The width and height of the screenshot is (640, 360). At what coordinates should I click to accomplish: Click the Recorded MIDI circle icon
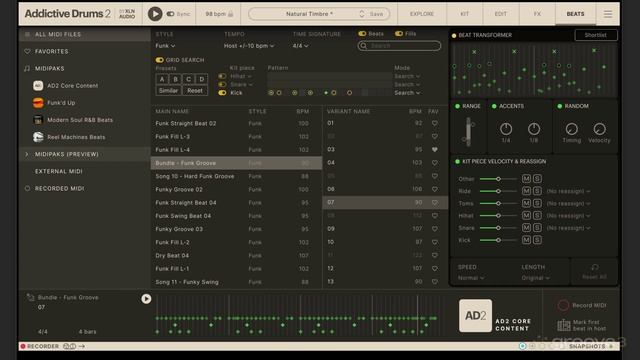point(27,189)
